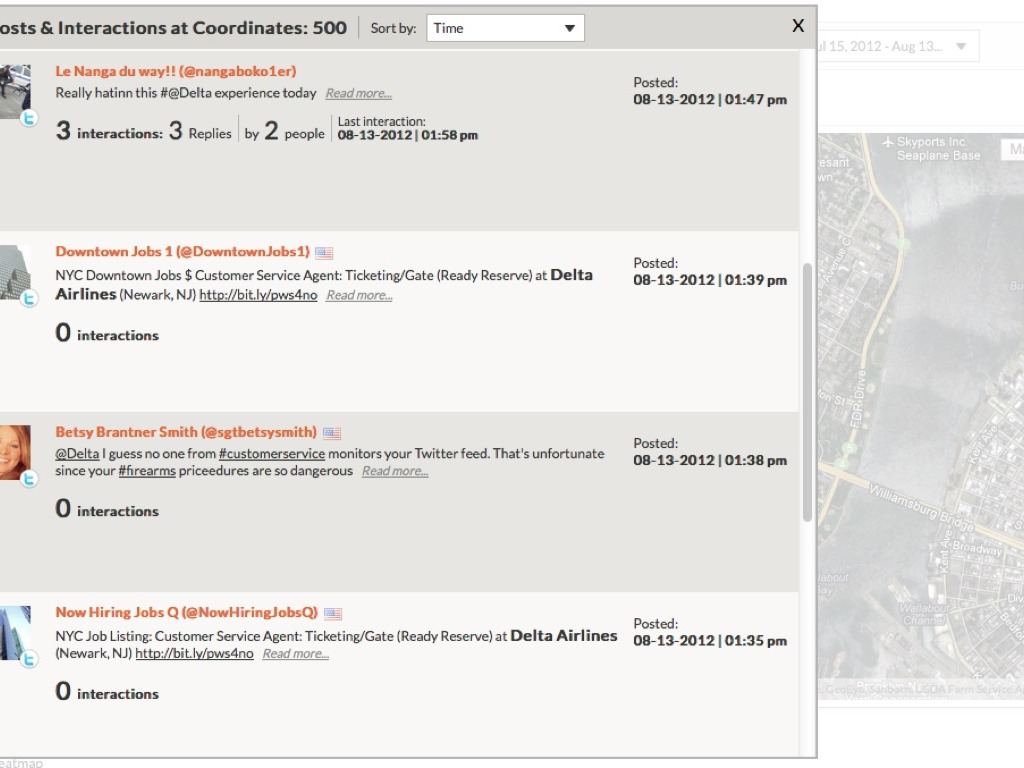Click Twitter badge on Betsy Brantner Smith post

pos(29,479)
